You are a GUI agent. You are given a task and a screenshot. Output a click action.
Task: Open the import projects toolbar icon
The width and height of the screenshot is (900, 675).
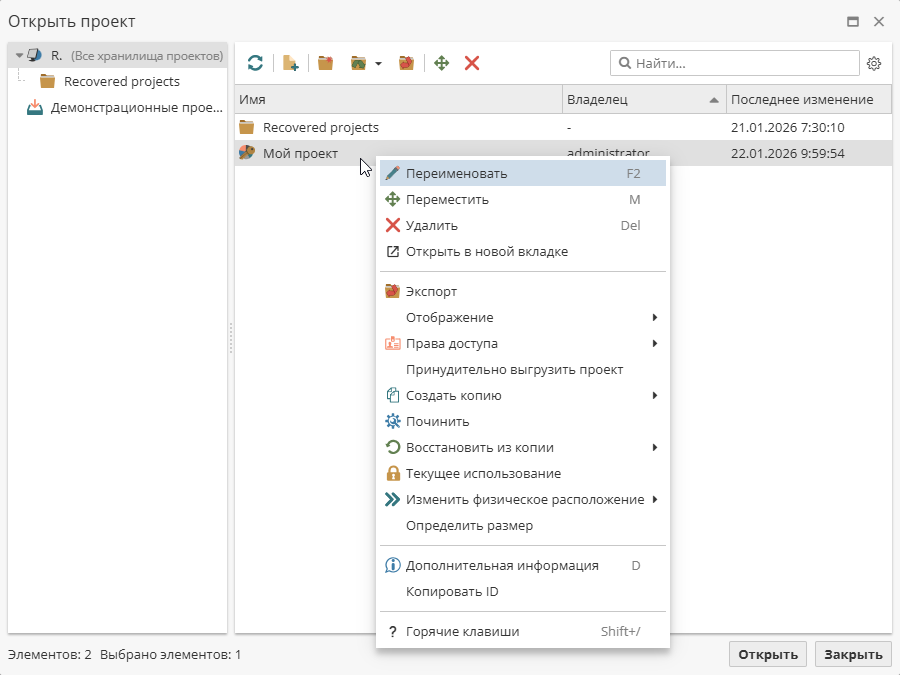pos(358,63)
